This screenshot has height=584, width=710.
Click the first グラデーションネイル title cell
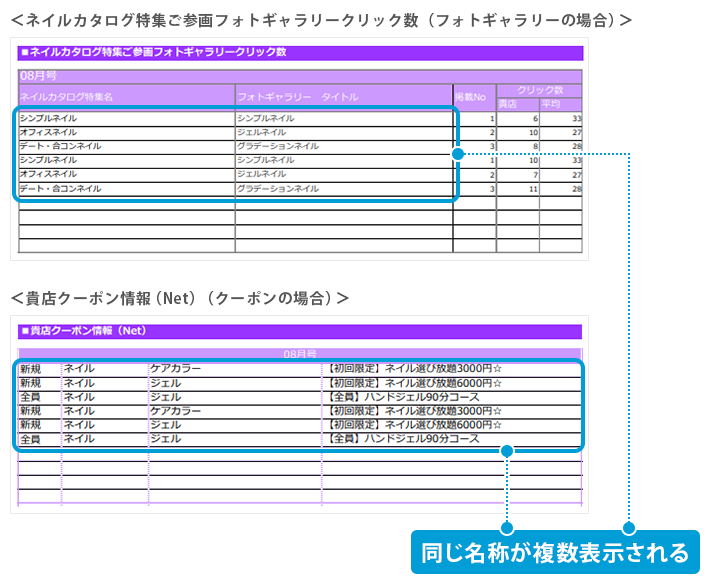[277, 146]
